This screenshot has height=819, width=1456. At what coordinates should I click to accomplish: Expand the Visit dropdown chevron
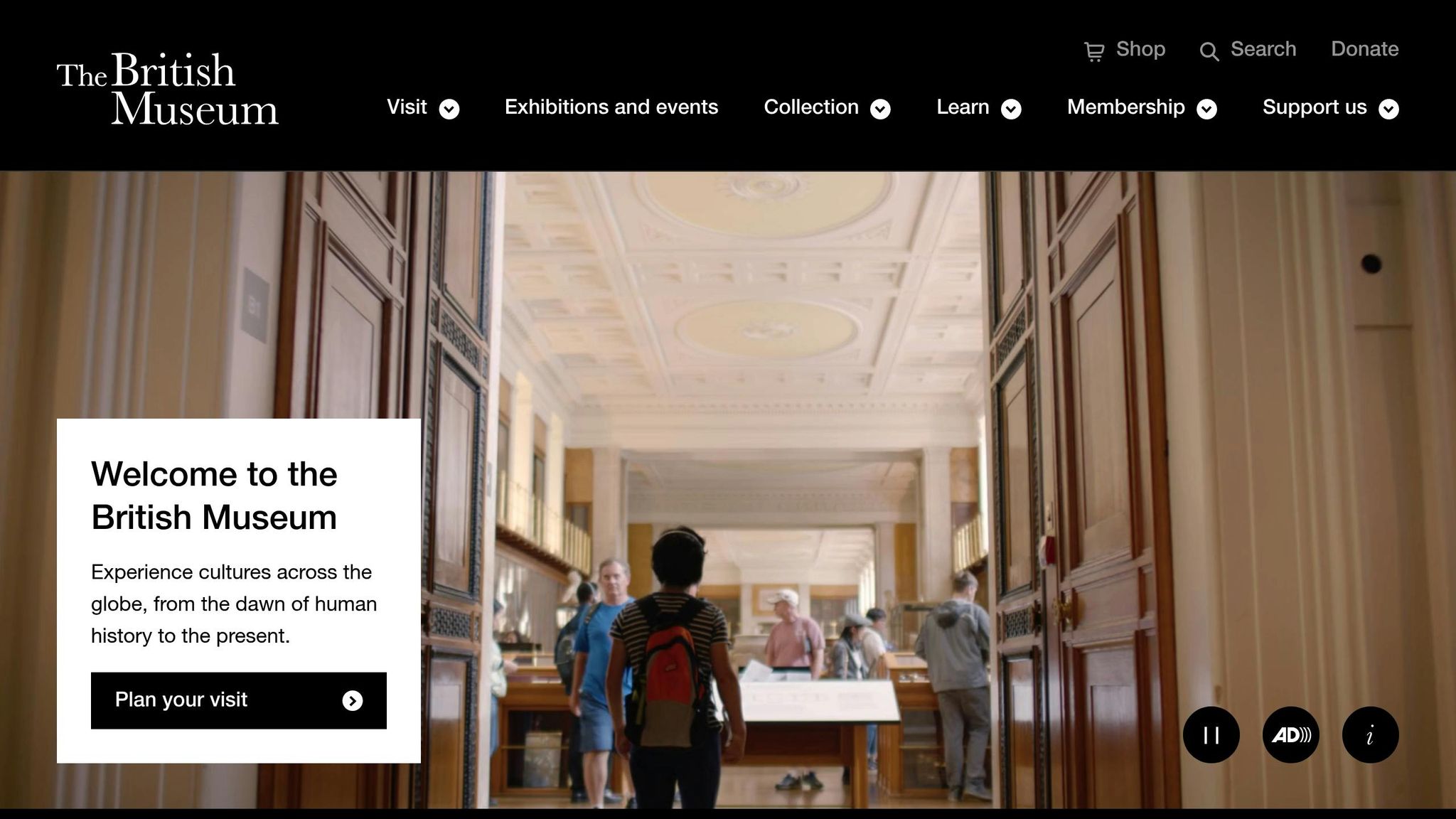click(449, 109)
